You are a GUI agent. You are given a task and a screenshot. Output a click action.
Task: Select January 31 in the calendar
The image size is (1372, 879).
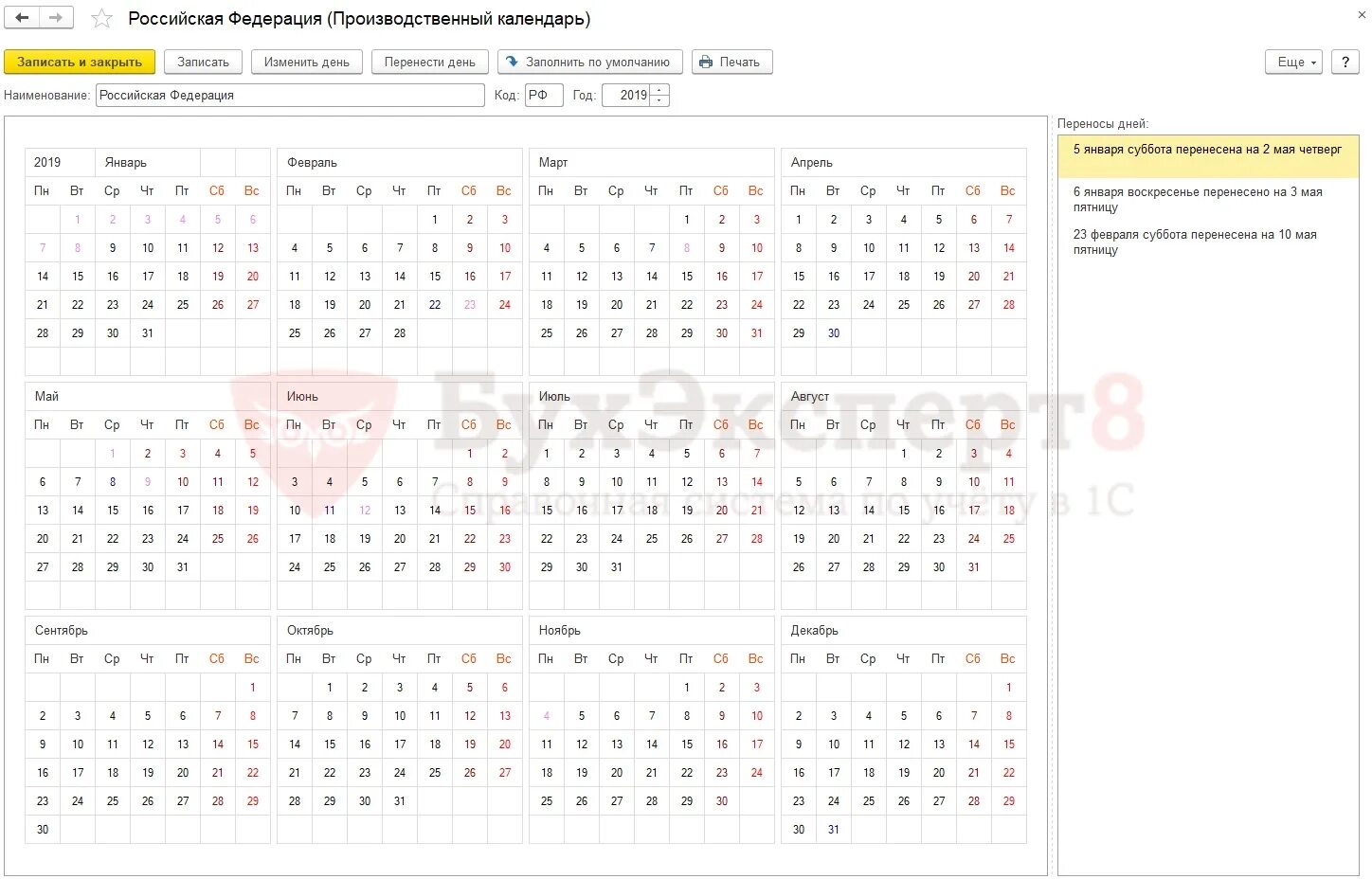[148, 333]
